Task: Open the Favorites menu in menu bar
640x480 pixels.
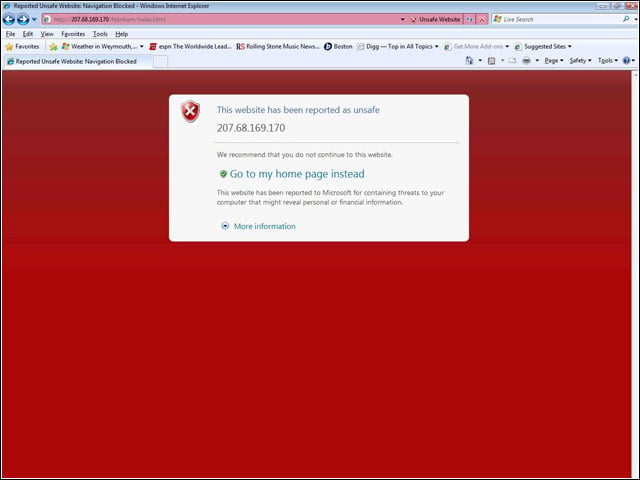Action: [x=73, y=34]
